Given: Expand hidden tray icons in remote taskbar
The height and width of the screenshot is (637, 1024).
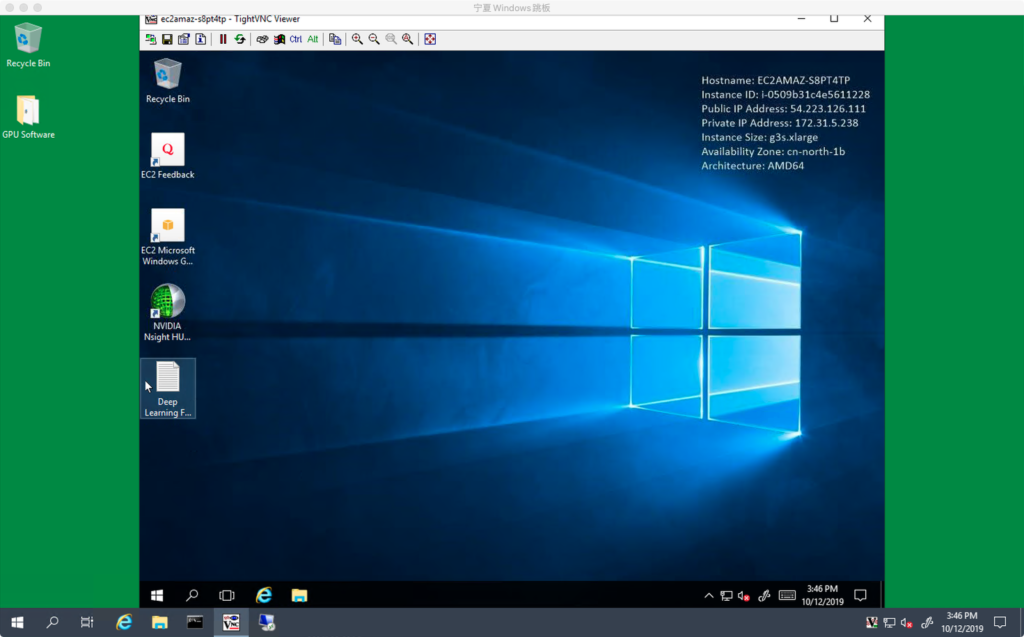Looking at the screenshot, I should point(709,595).
